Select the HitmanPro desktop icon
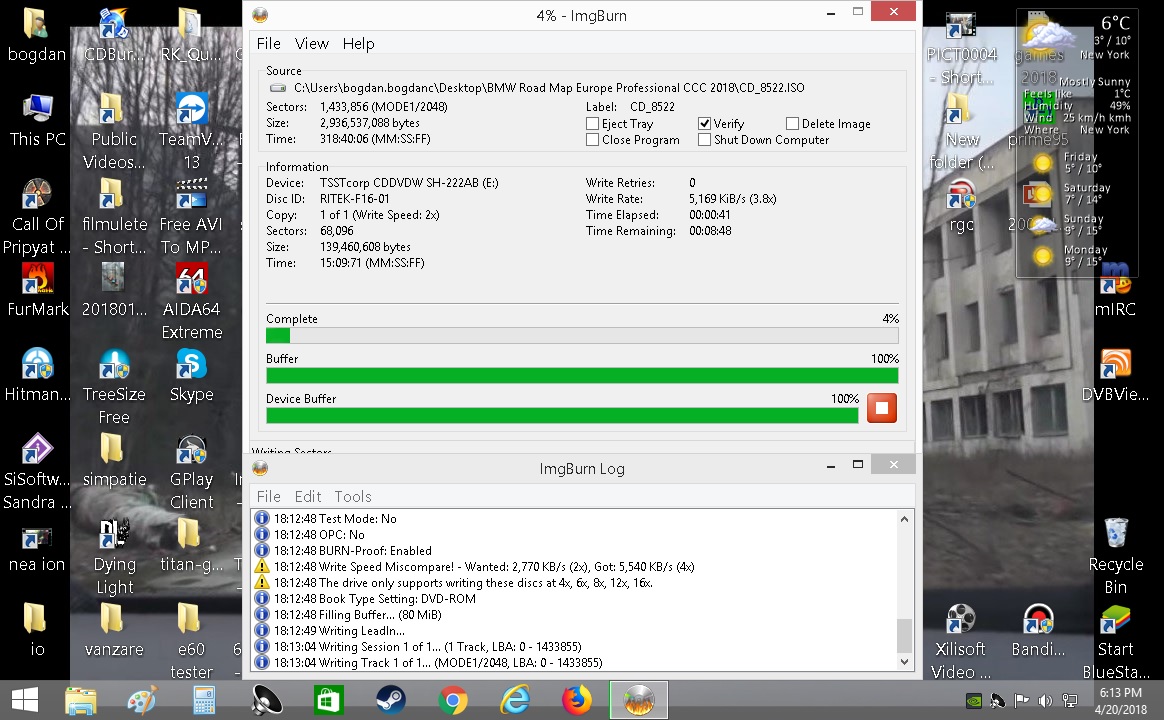Viewport: 1164px width, 720px height. coord(37,376)
